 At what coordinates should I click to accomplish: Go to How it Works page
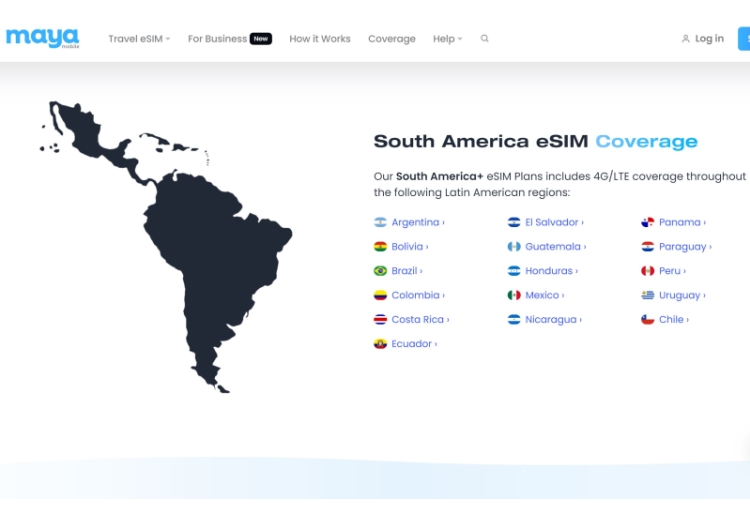(x=320, y=39)
